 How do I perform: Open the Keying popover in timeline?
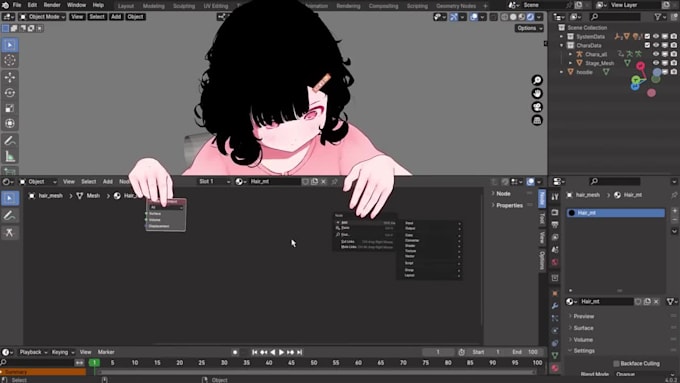coord(63,352)
